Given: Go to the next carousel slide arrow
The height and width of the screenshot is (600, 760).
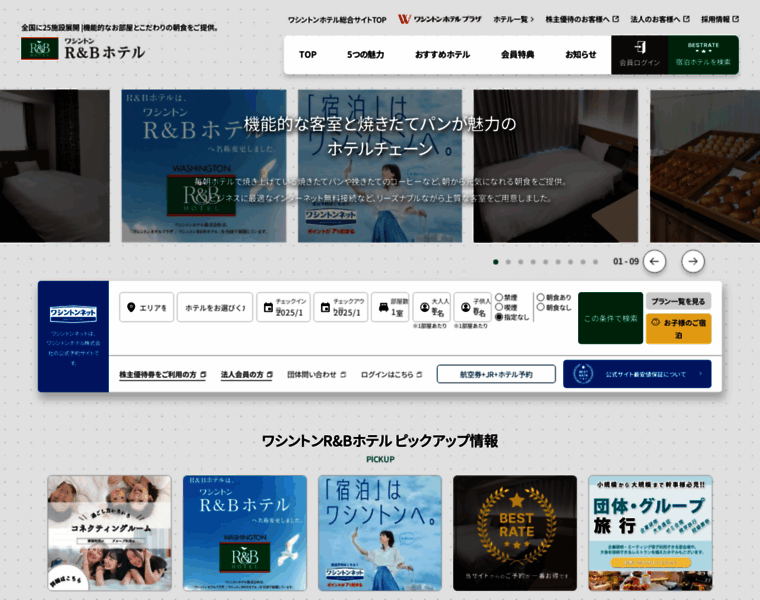Looking at the screenshot, I should click(x=693, y=261).
